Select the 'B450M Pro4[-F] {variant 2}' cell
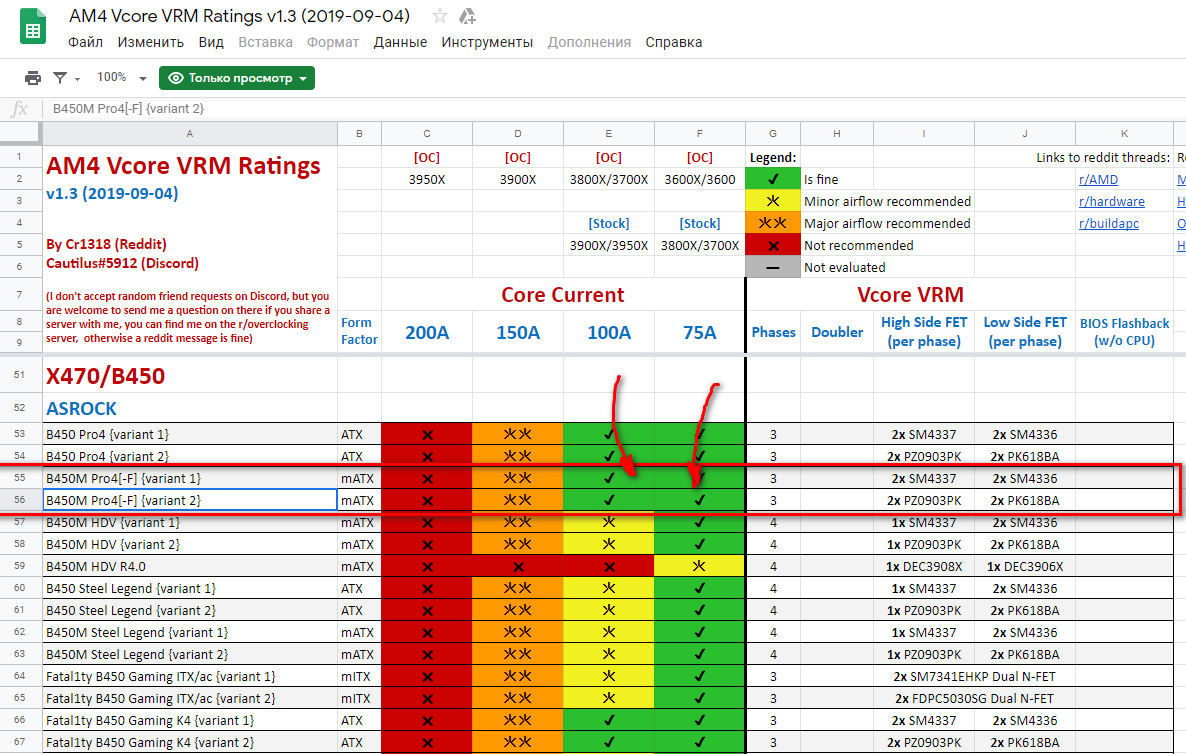Image resolution: width=1186 pixels, height=754 pixels. pyautogui.click(x=190, y=500)
